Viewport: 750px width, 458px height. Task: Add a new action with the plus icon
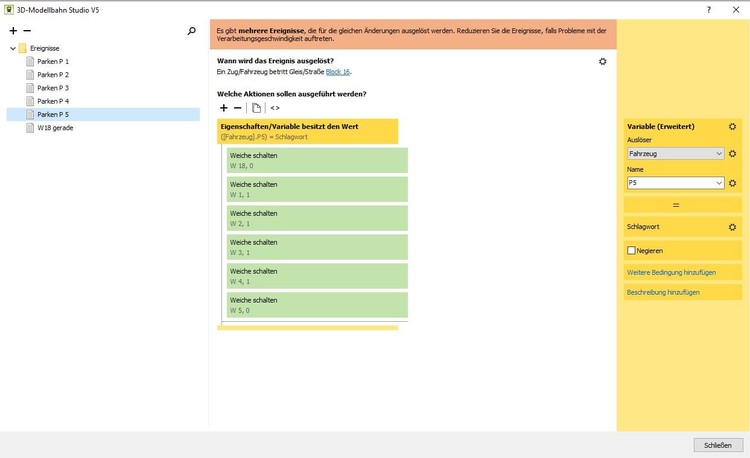click(x=224, y=108)
